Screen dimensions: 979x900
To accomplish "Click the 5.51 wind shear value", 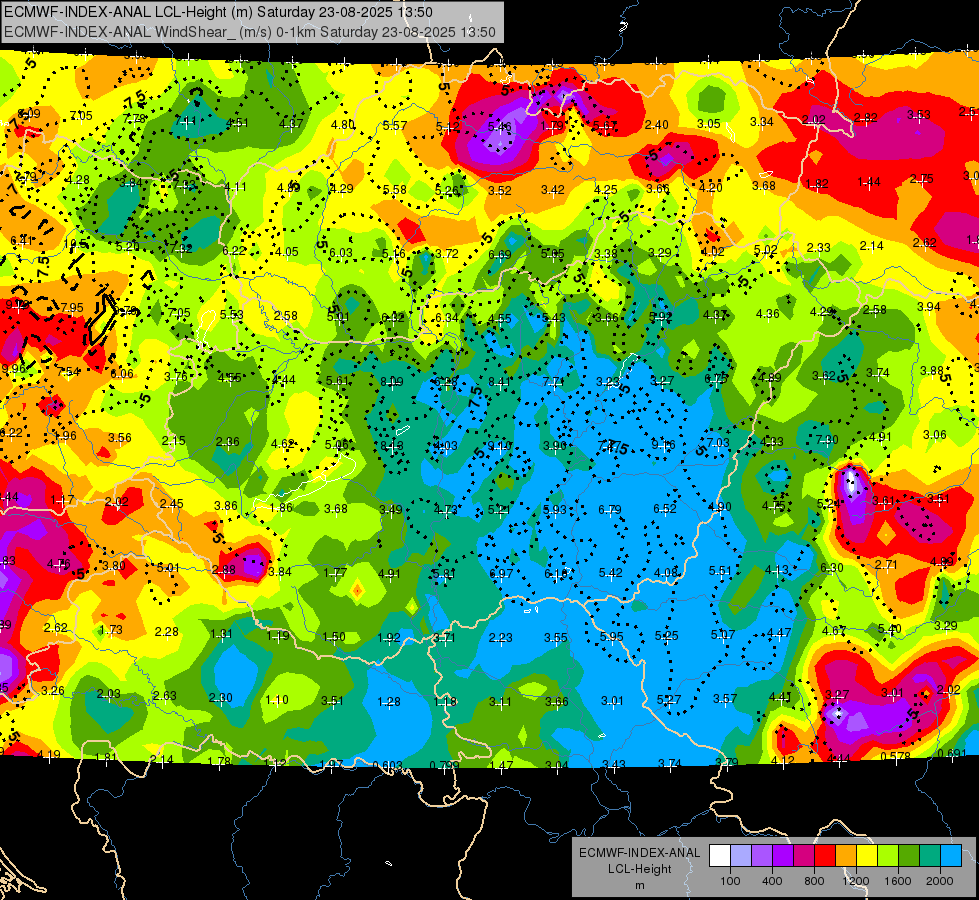I will (721, 570).
